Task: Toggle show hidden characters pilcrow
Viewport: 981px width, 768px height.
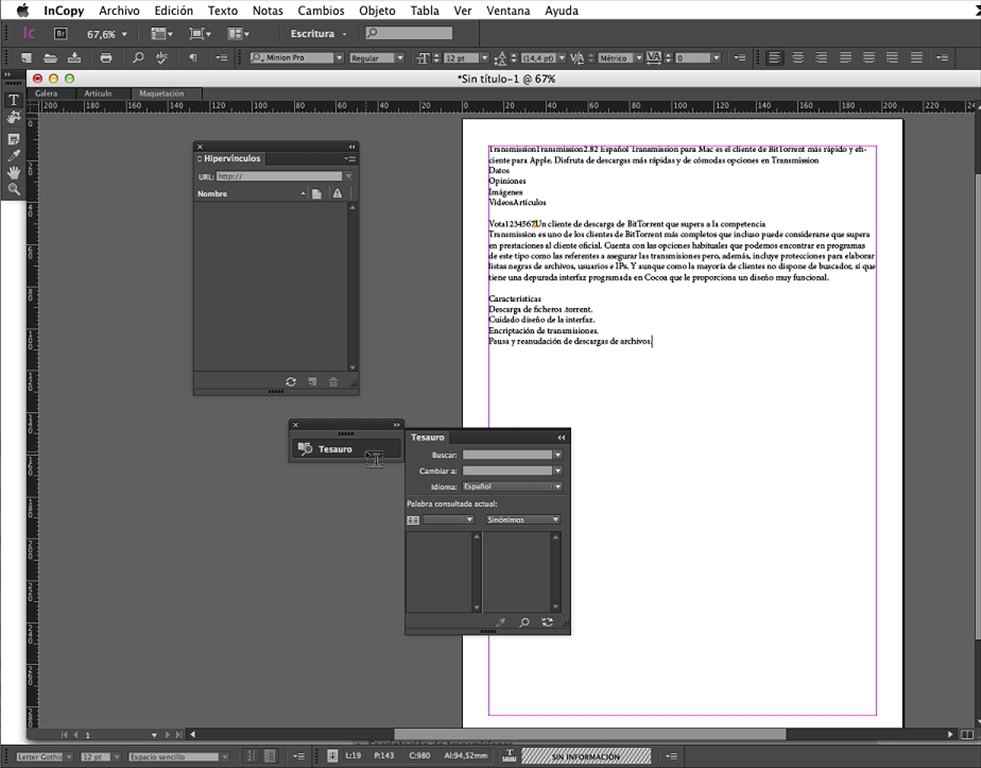Action: pyautogui.click(x=193, y=58)
